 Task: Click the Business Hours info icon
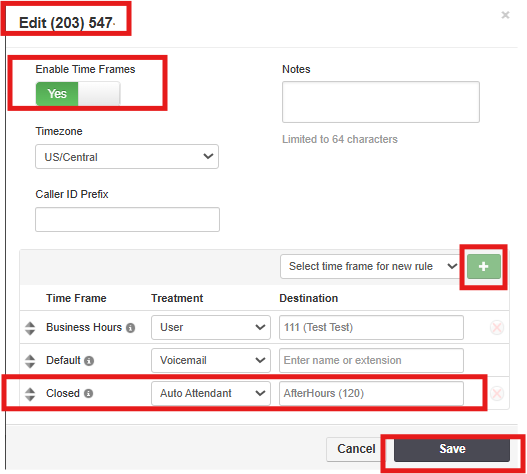pos(130,328)
